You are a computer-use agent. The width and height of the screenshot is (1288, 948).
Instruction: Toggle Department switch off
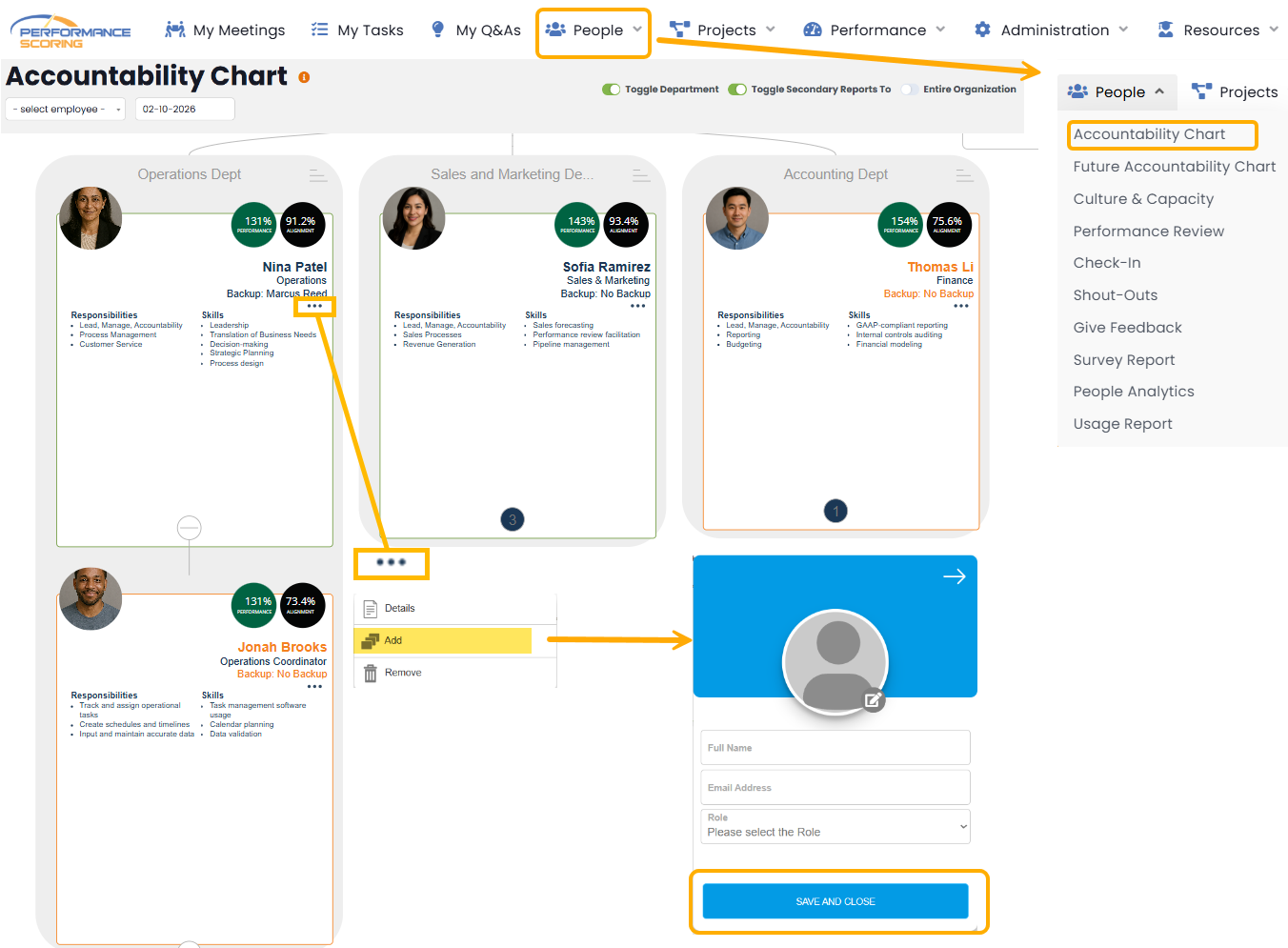pos(612,90)
